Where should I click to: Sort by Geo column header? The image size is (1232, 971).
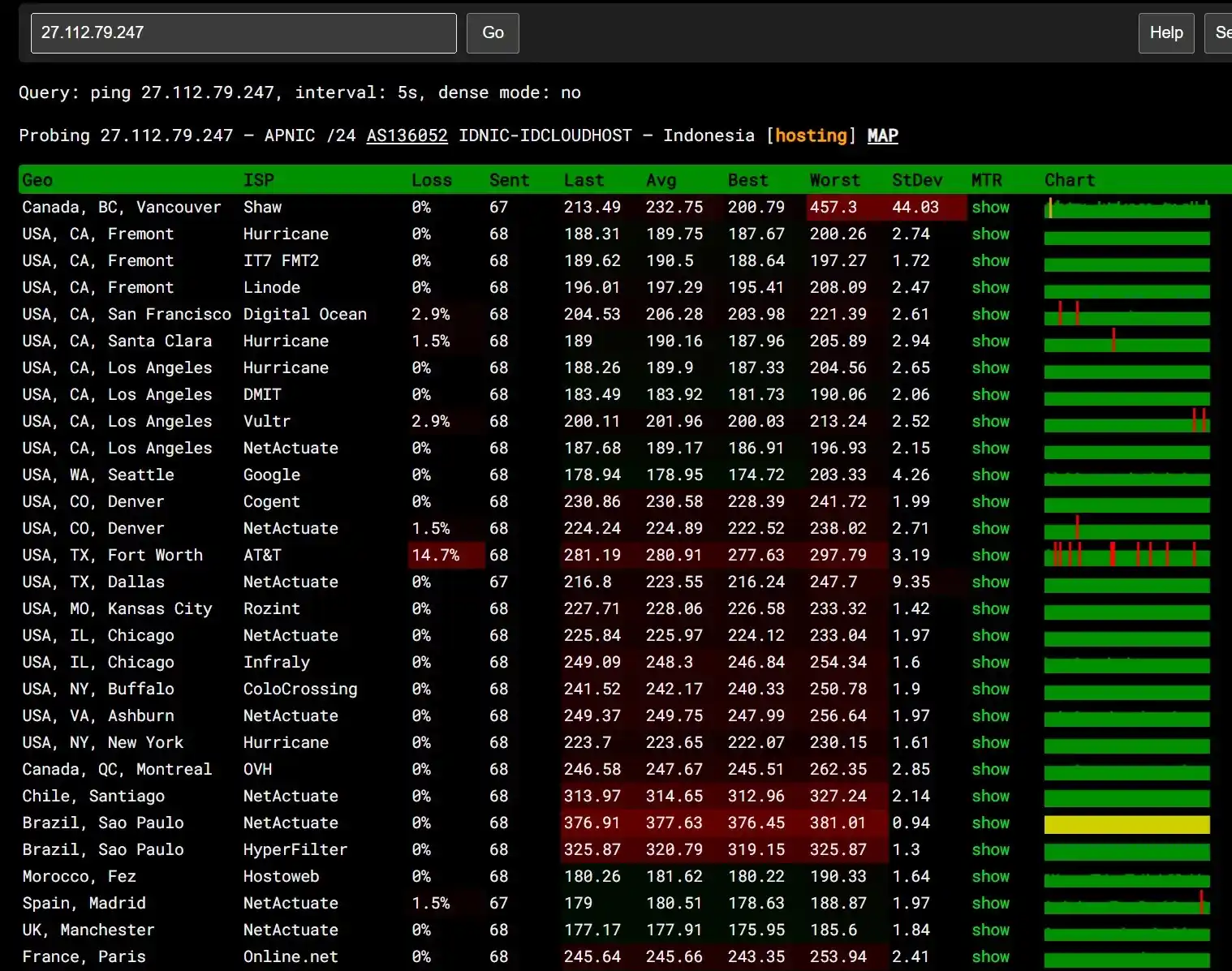(x=37, y=180)
